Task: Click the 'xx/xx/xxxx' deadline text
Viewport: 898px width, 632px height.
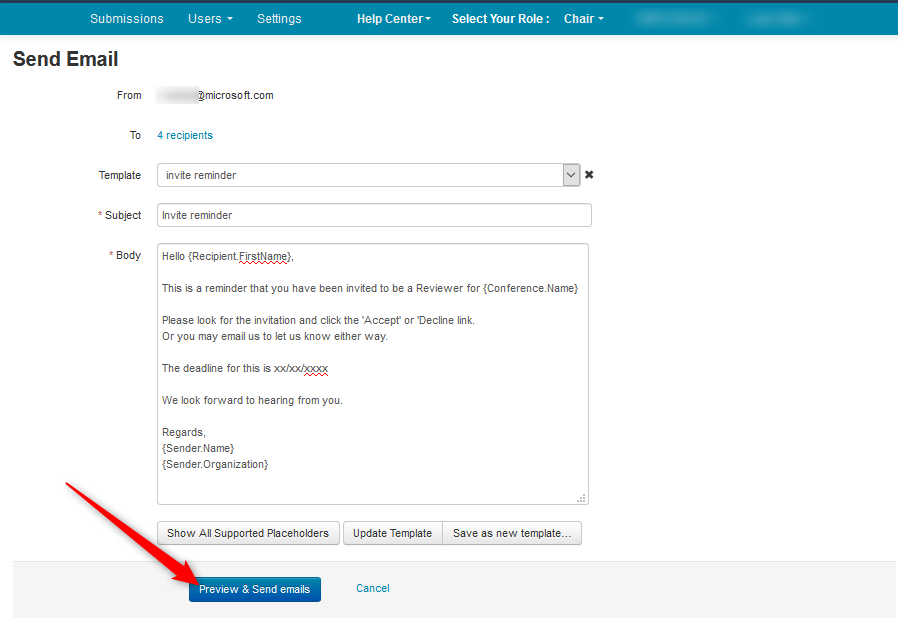Action: coord(301,369)
